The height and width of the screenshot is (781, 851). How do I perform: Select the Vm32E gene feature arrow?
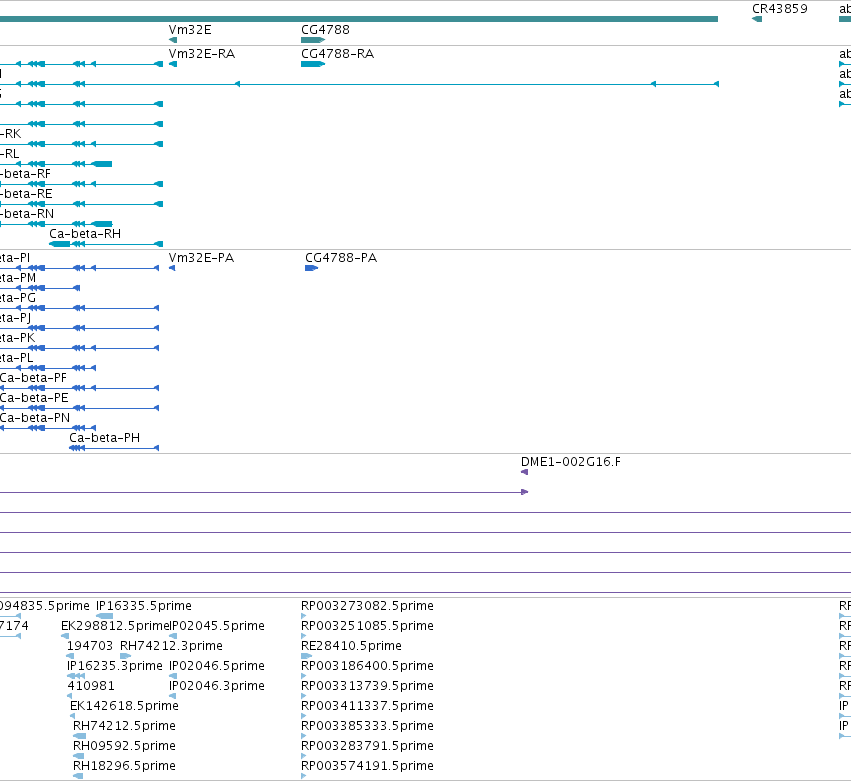tap(173, 40)
